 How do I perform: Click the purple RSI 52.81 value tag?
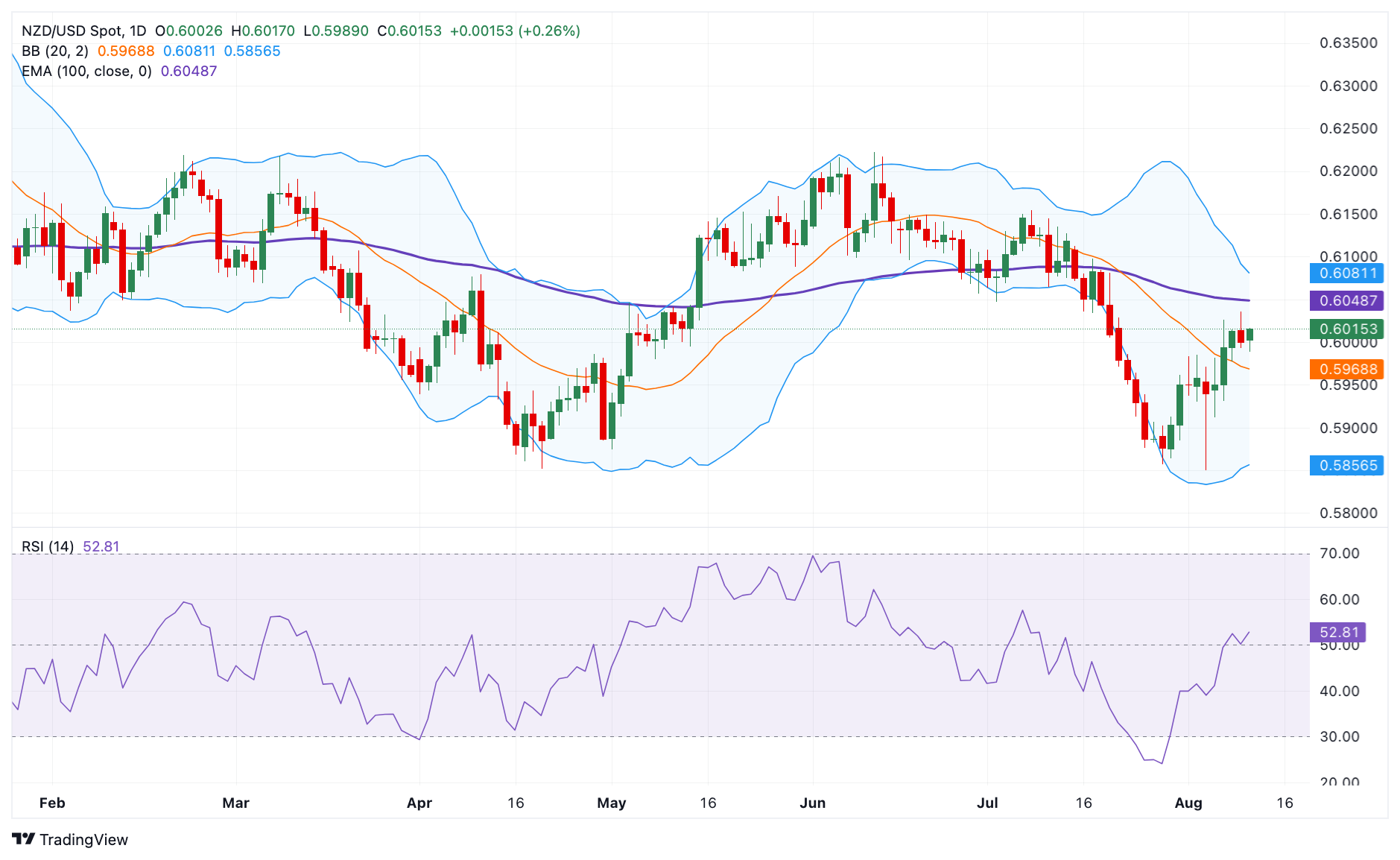click(1338, 633)
